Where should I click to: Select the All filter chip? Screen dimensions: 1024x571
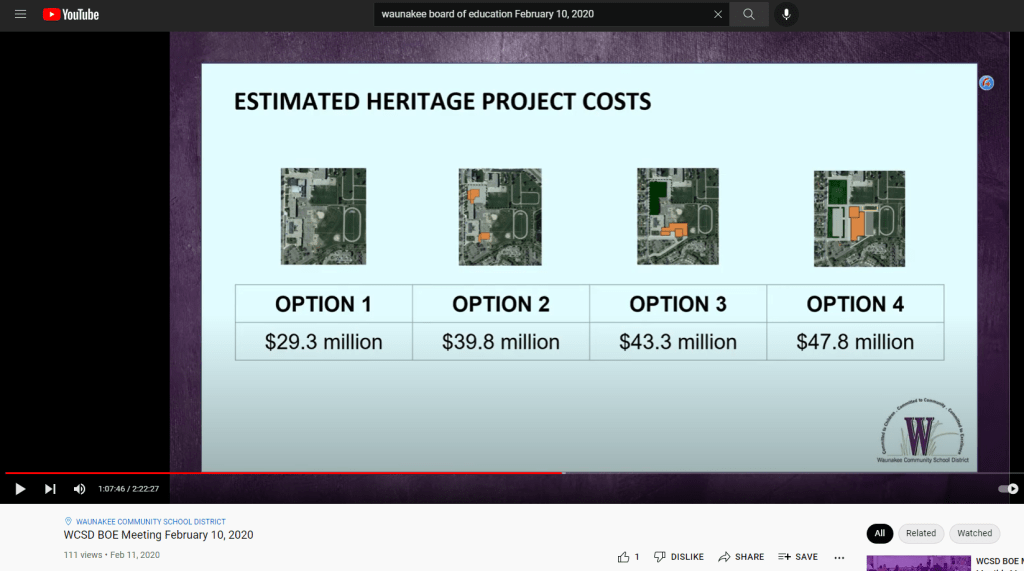[x=879, y=533]
